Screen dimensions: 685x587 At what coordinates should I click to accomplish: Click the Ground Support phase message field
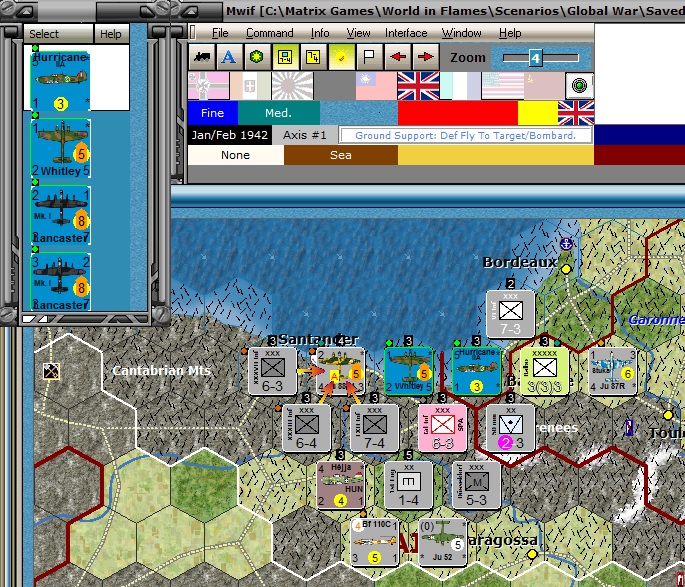tap(466, 135)
